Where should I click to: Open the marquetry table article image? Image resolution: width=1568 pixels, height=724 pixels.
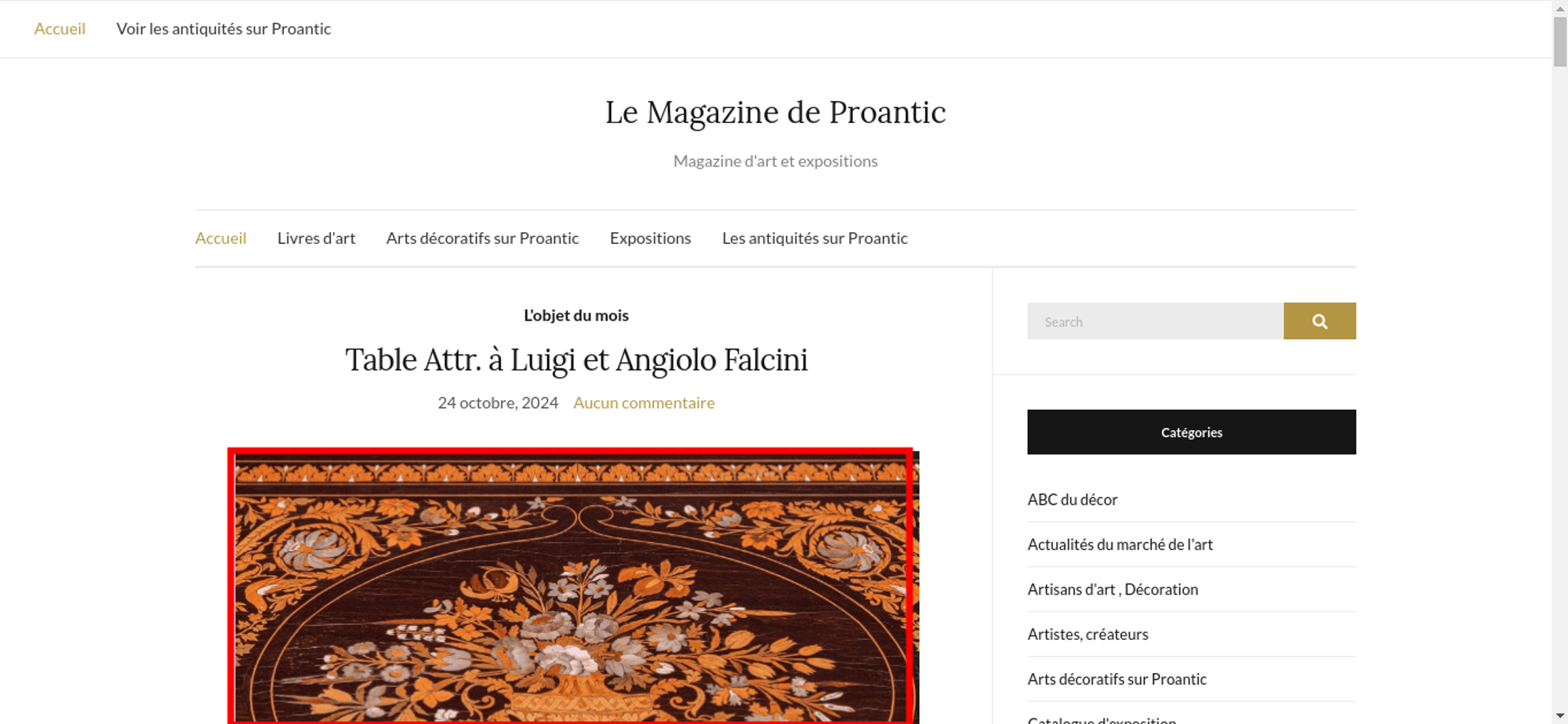coord(573,587)
